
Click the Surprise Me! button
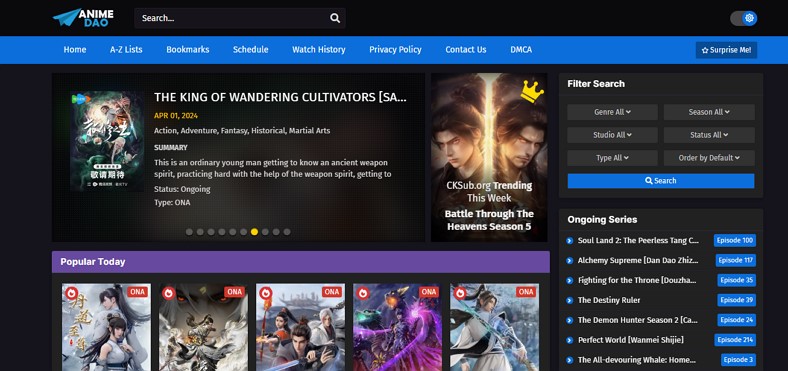pos(726,50)
